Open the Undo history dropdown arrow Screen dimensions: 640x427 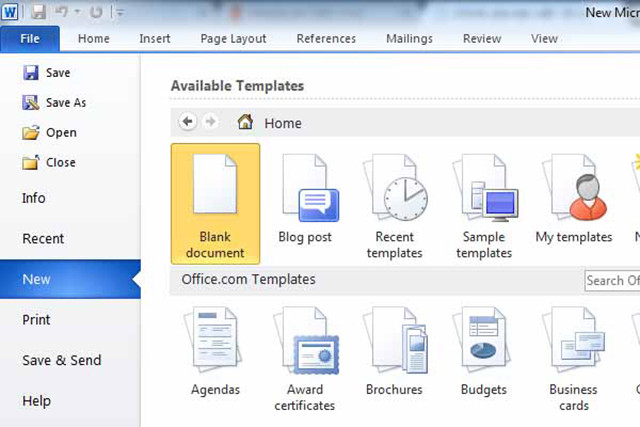(77, 12)
